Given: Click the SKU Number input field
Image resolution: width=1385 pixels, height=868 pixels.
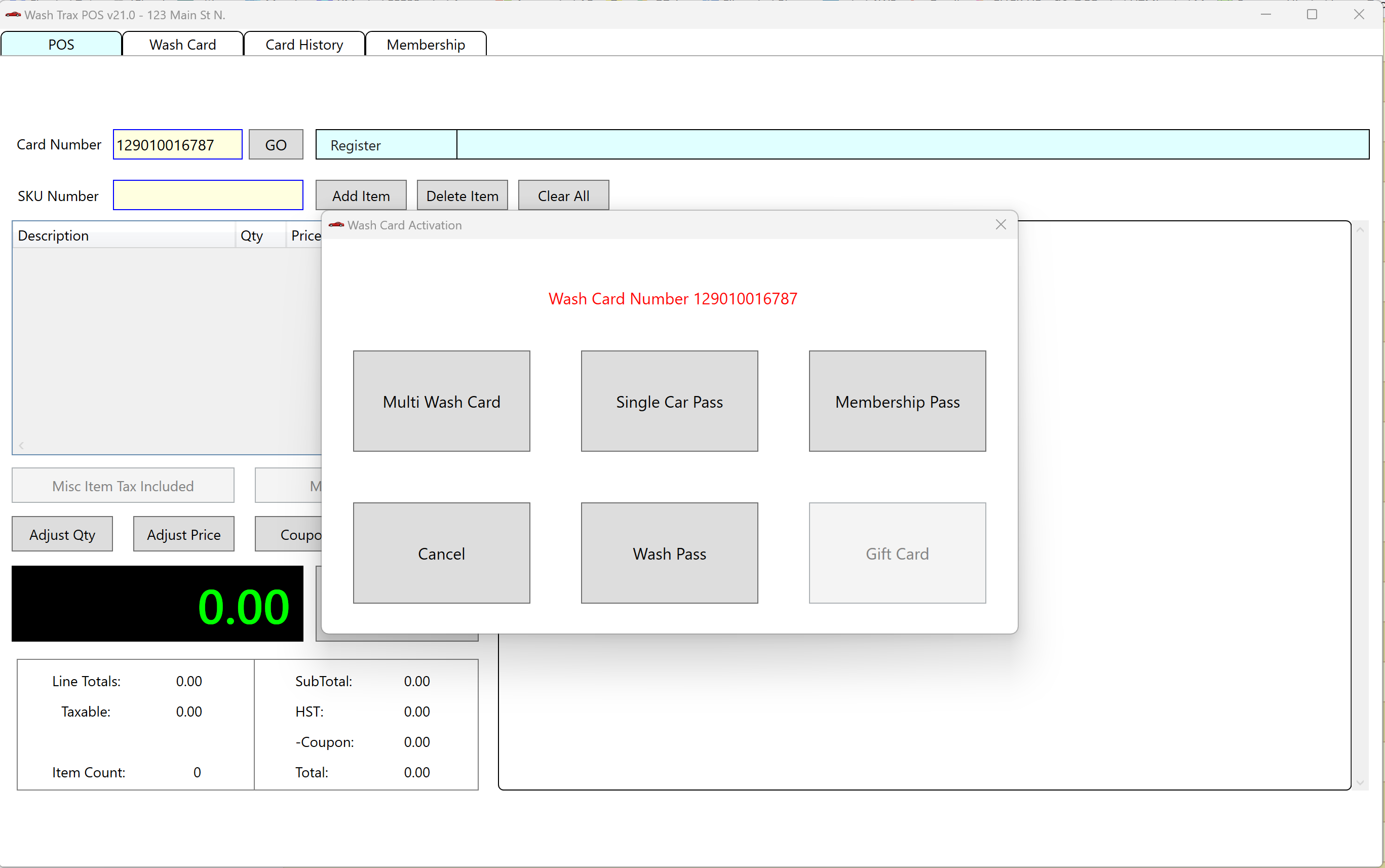Looking at the screenshot, I should tap(207, 195).
